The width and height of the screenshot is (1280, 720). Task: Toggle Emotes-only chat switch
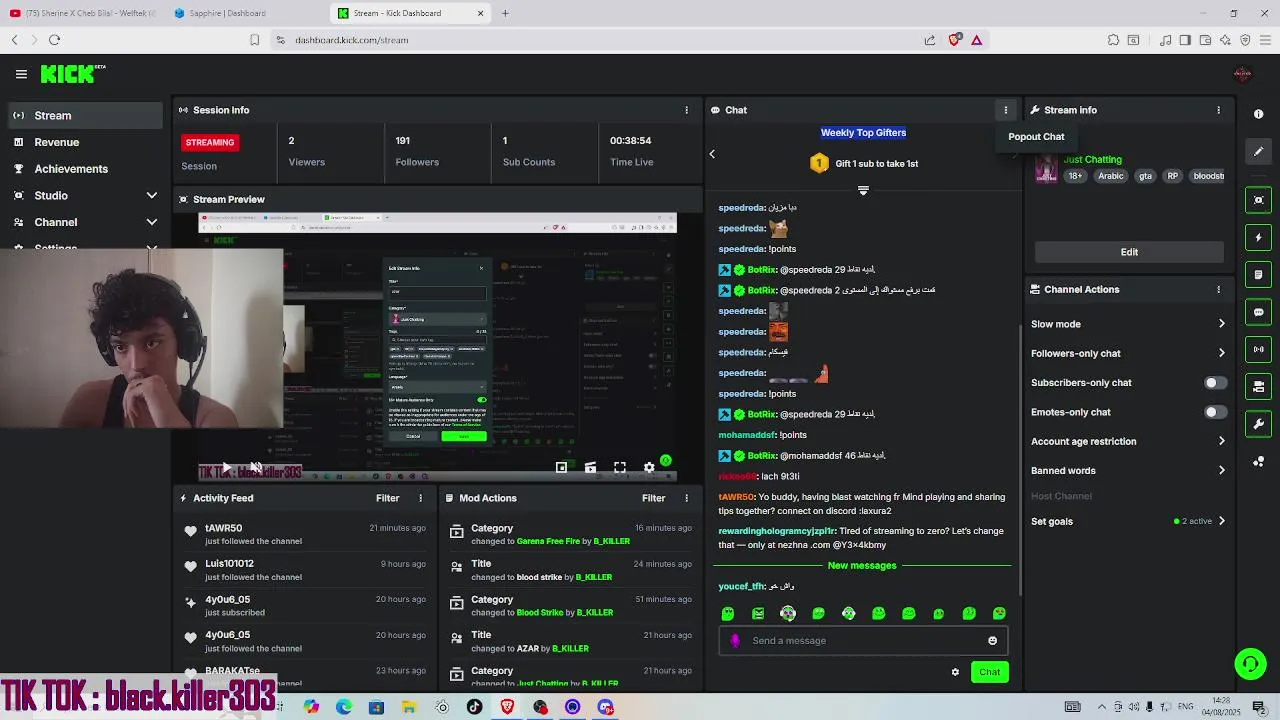point(1215,412)
